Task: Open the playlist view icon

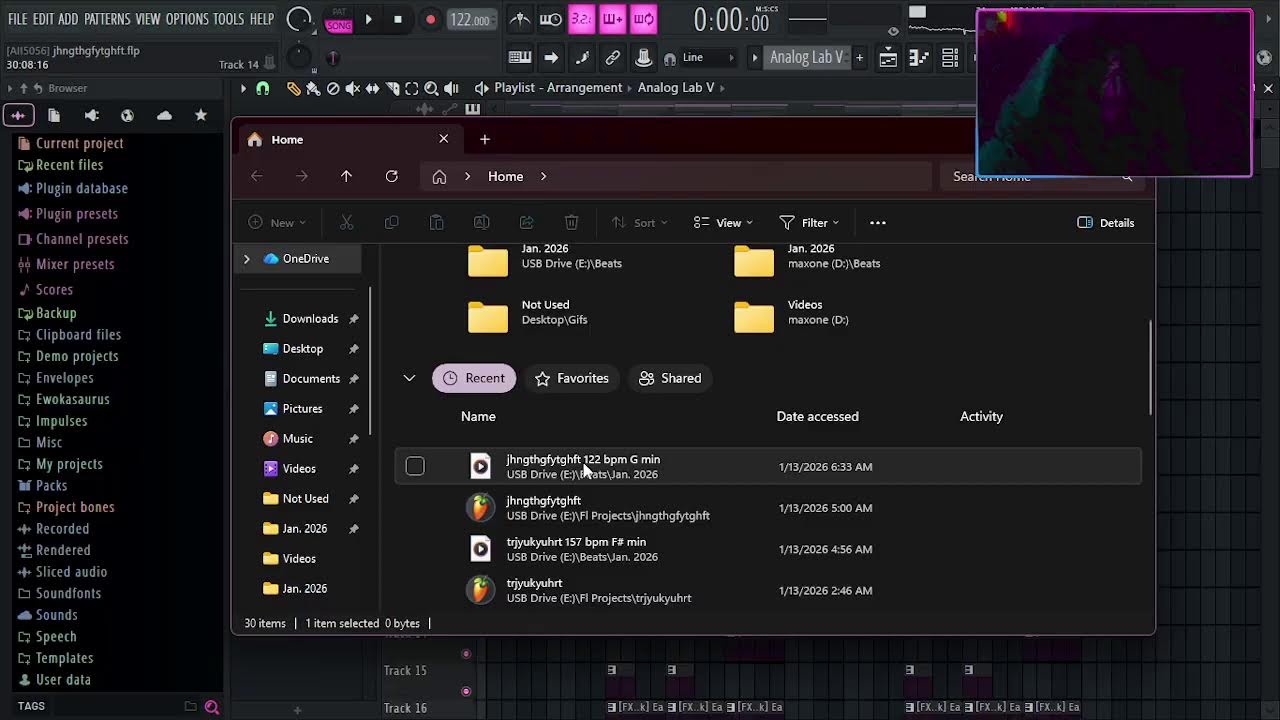Action: click(x=888, y=58)
